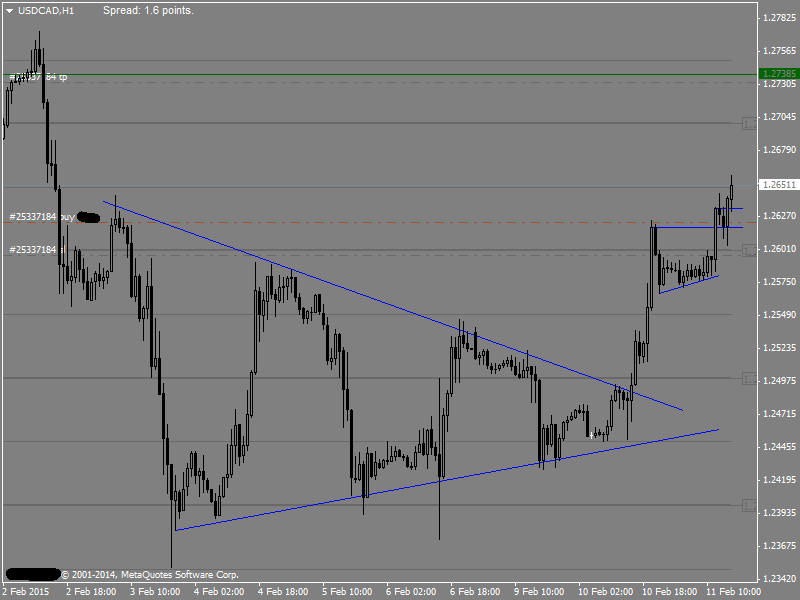Select the short rising flag trendline near 1.25750
Screen dimensions: 800x600
(689, 285)
